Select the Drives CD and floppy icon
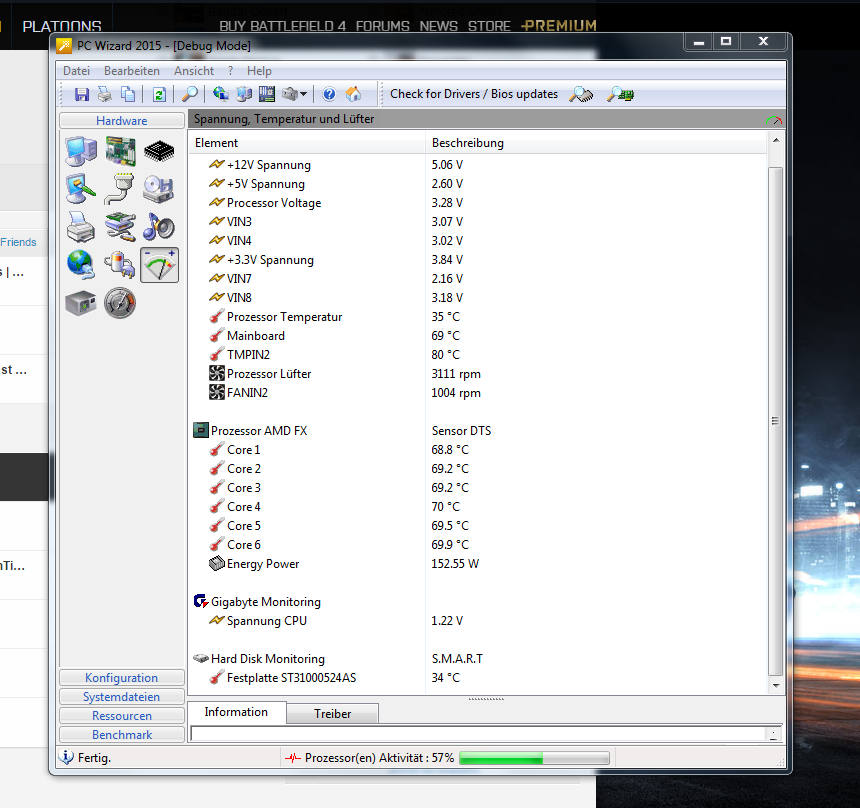Viewport: 860px width, 808px height. (x=159, y=189)
